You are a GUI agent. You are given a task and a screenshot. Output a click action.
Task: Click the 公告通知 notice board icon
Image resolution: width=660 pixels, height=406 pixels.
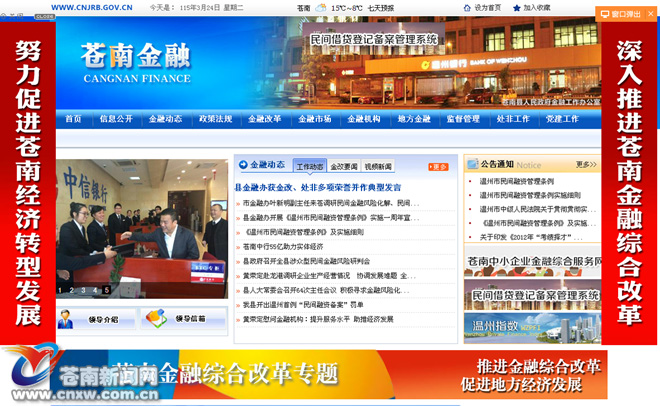472,164
